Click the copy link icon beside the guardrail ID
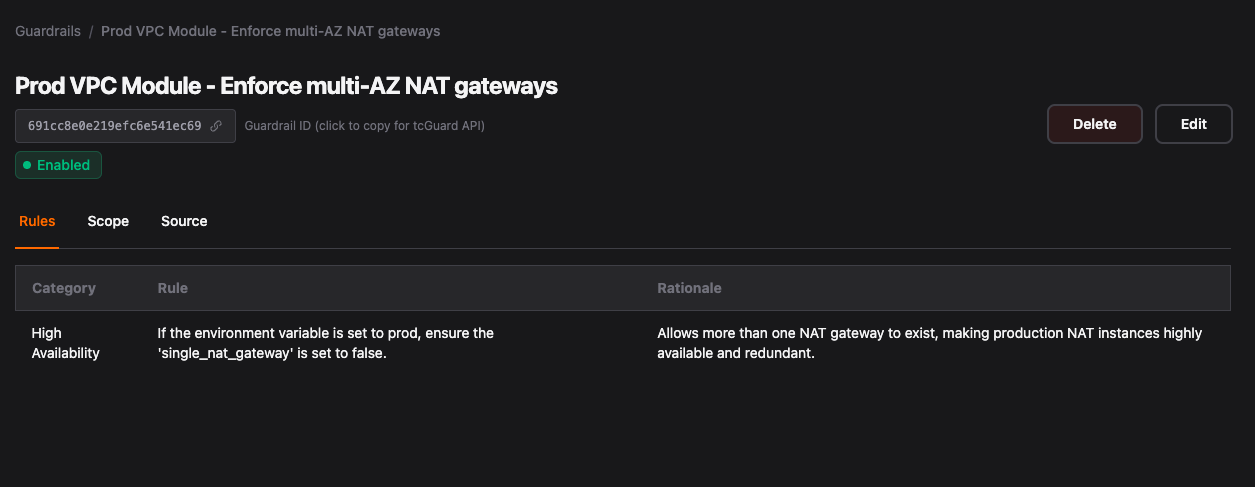Screen dimensions: 1255x487 tap(216, 126)
